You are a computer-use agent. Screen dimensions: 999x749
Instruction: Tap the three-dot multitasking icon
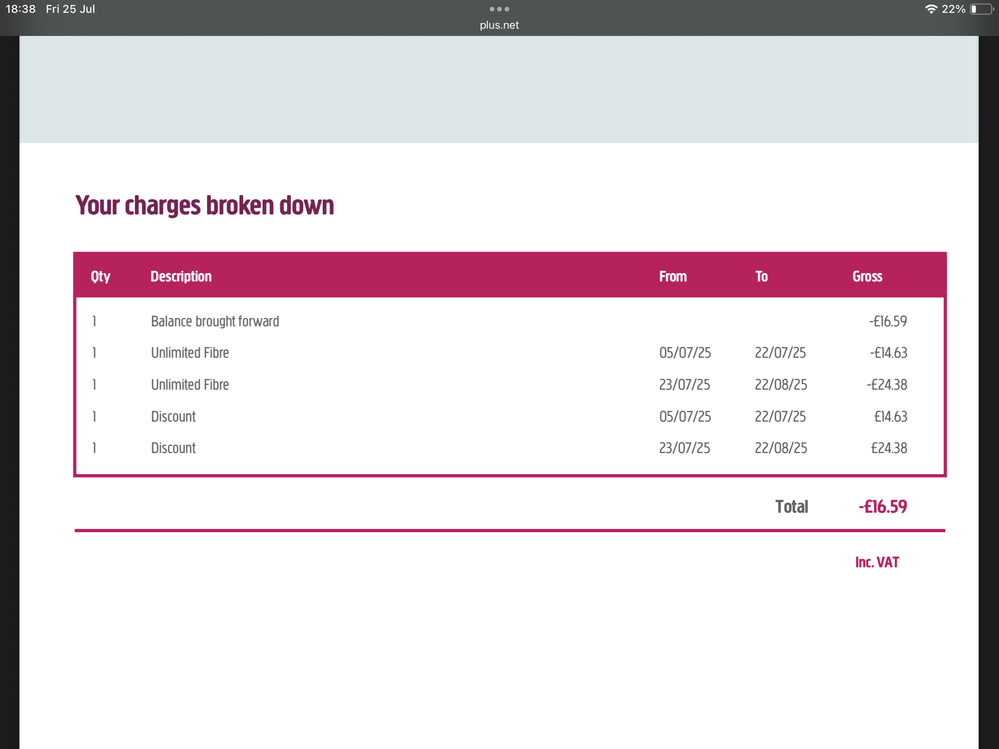(499, 9)
